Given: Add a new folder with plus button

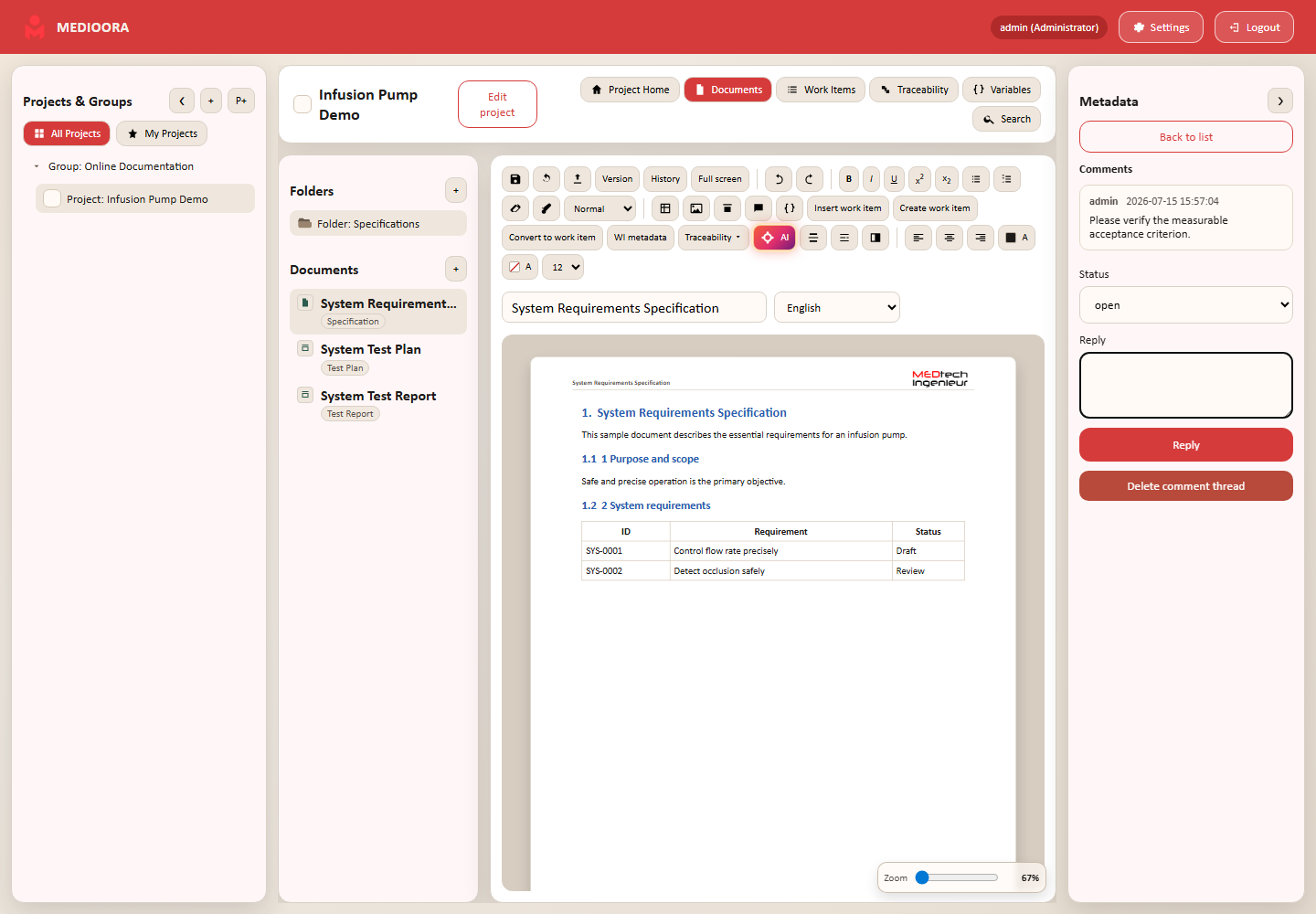Looking at the screenshot, I should (x=456, y=190).
